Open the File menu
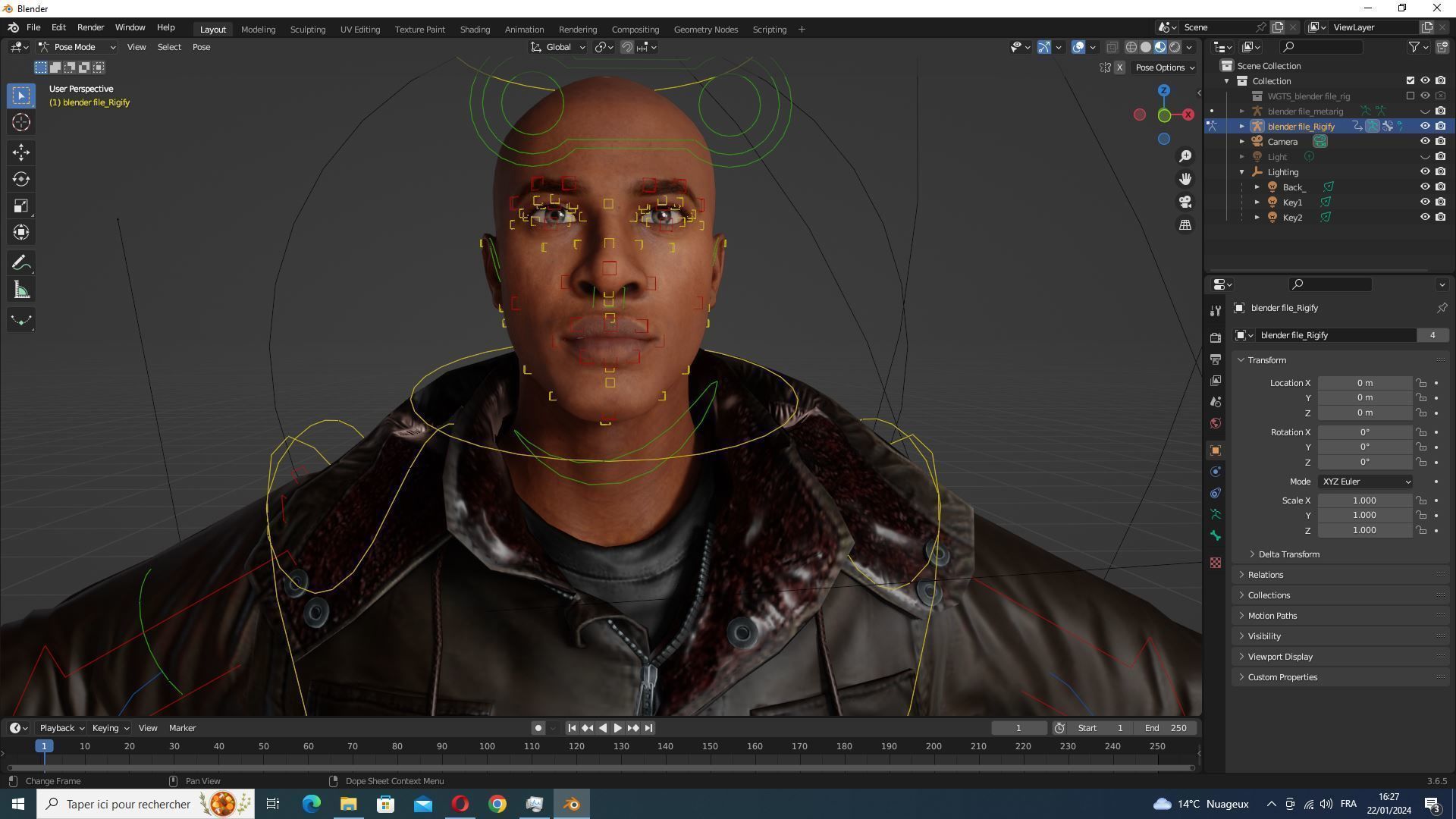Screen dimensions: 1456x819 pyautogui.click(x=33, y=27)
